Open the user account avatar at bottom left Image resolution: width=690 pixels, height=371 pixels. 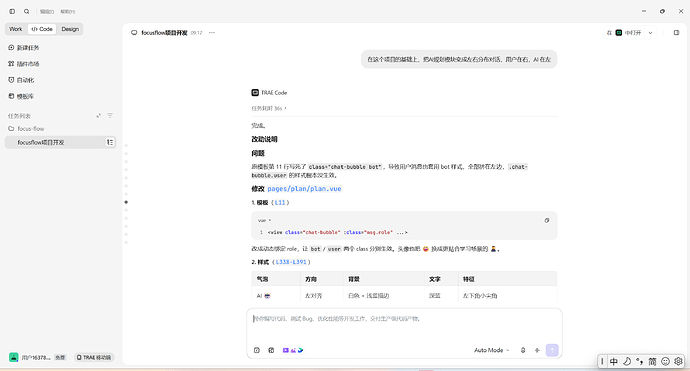14,357
